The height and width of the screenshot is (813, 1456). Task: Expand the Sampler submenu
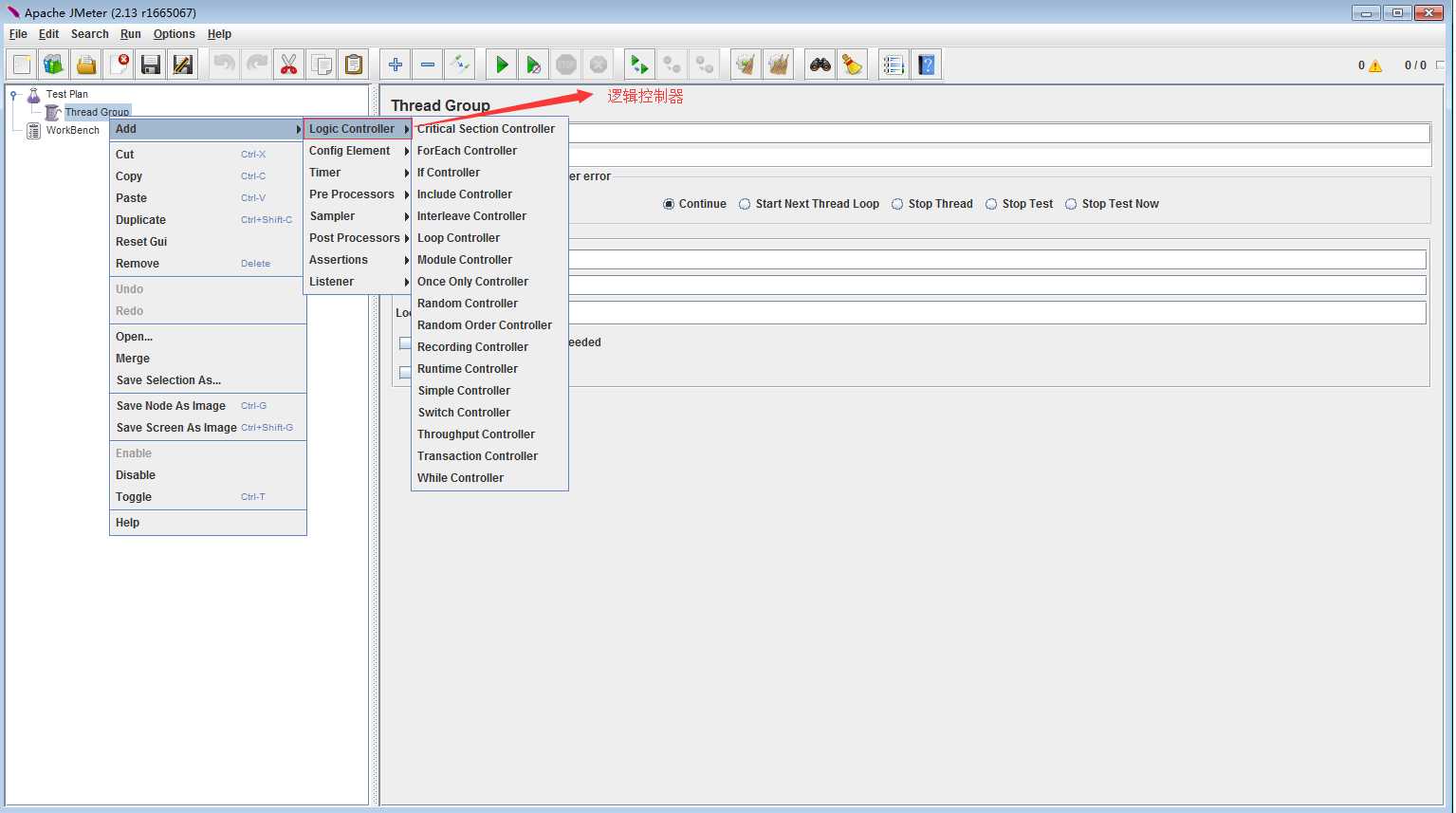(x=358, y=216)
